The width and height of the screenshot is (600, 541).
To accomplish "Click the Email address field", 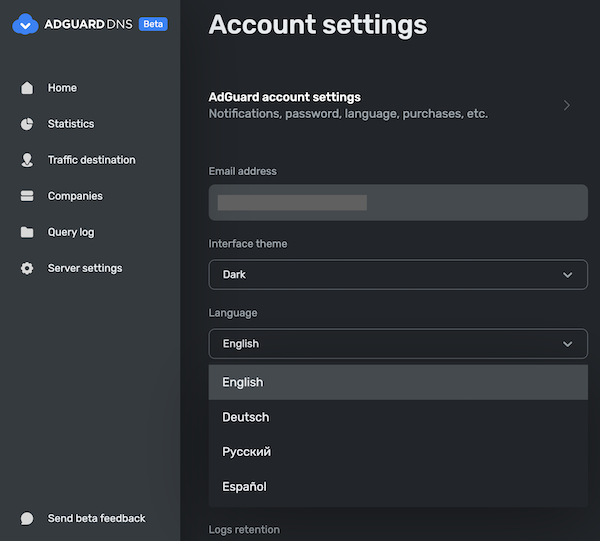I will tap(398, 202).
